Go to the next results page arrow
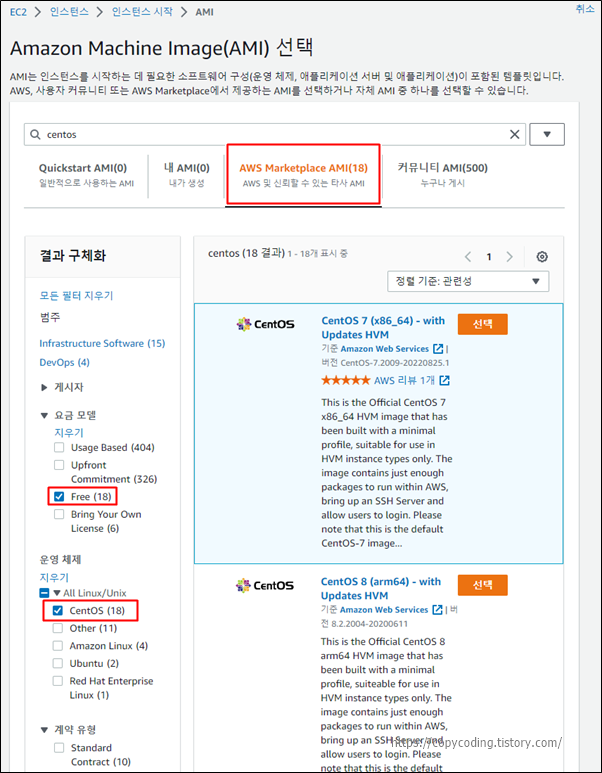This screenshot has height=773, width=602. [510, 257]
